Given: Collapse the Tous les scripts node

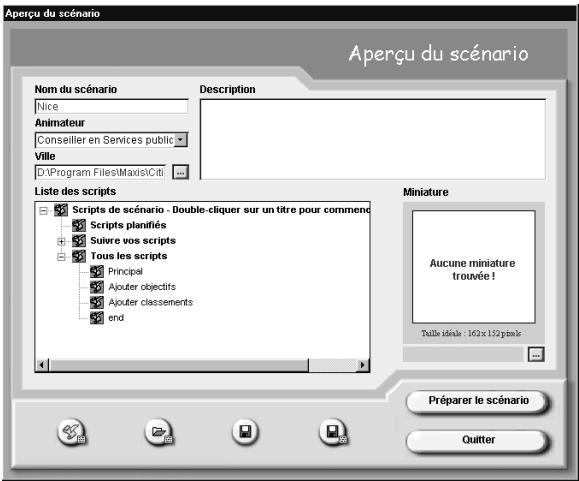Looking at the screenshot, I should coord(61,257).
